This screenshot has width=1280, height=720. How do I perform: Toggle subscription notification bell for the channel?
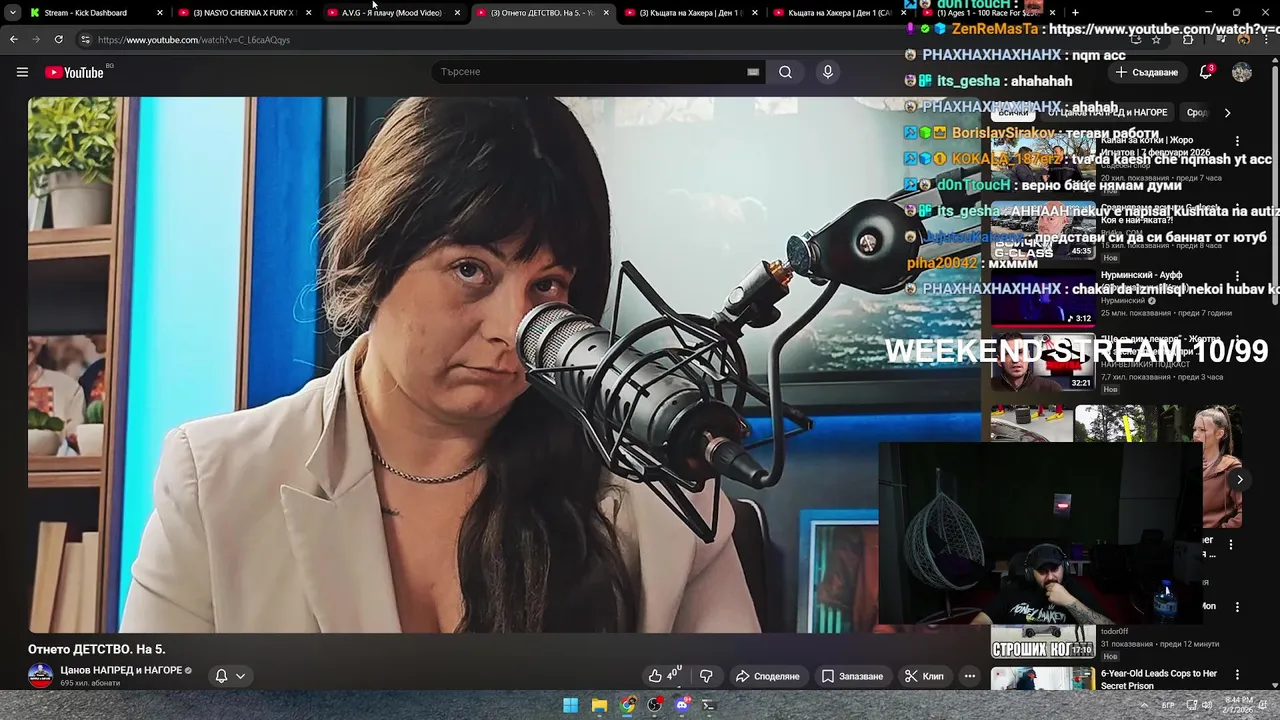pyautogui.click(x=230, y=676)
